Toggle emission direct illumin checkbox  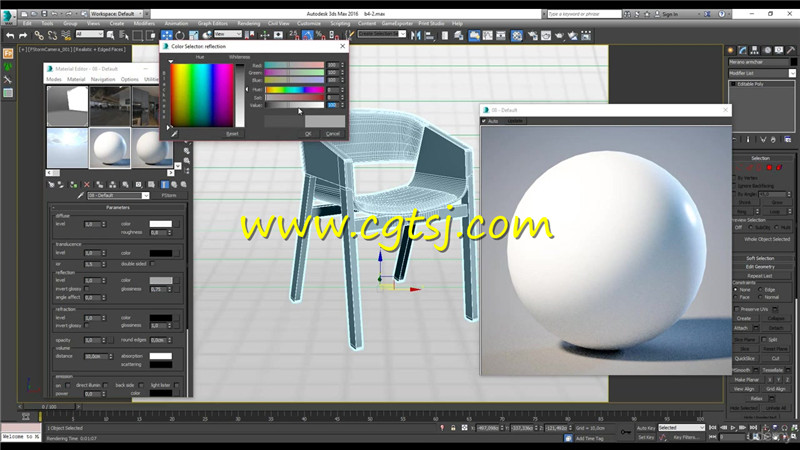(106, 385)
